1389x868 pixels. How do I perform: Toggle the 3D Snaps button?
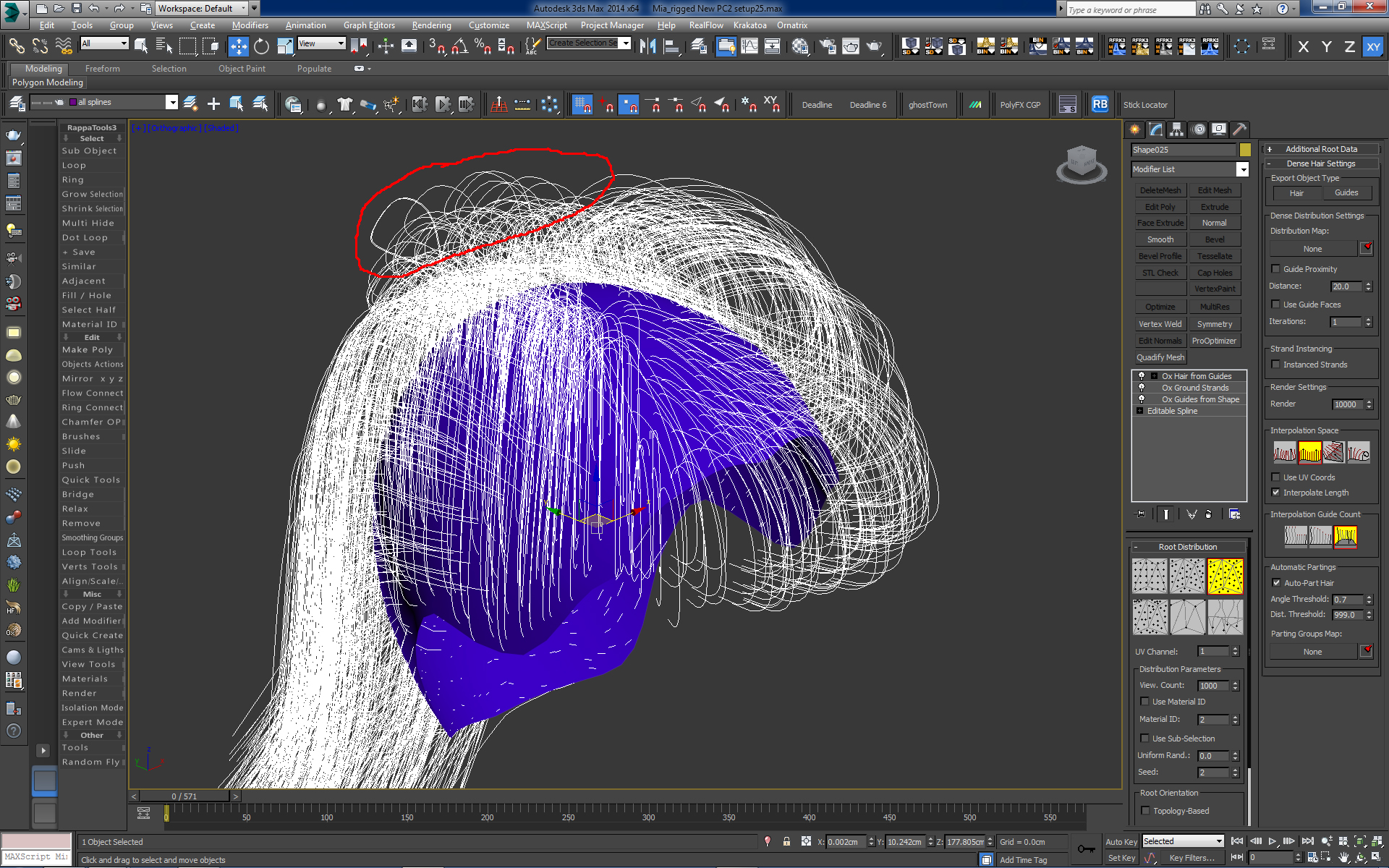tap(437, 46)
